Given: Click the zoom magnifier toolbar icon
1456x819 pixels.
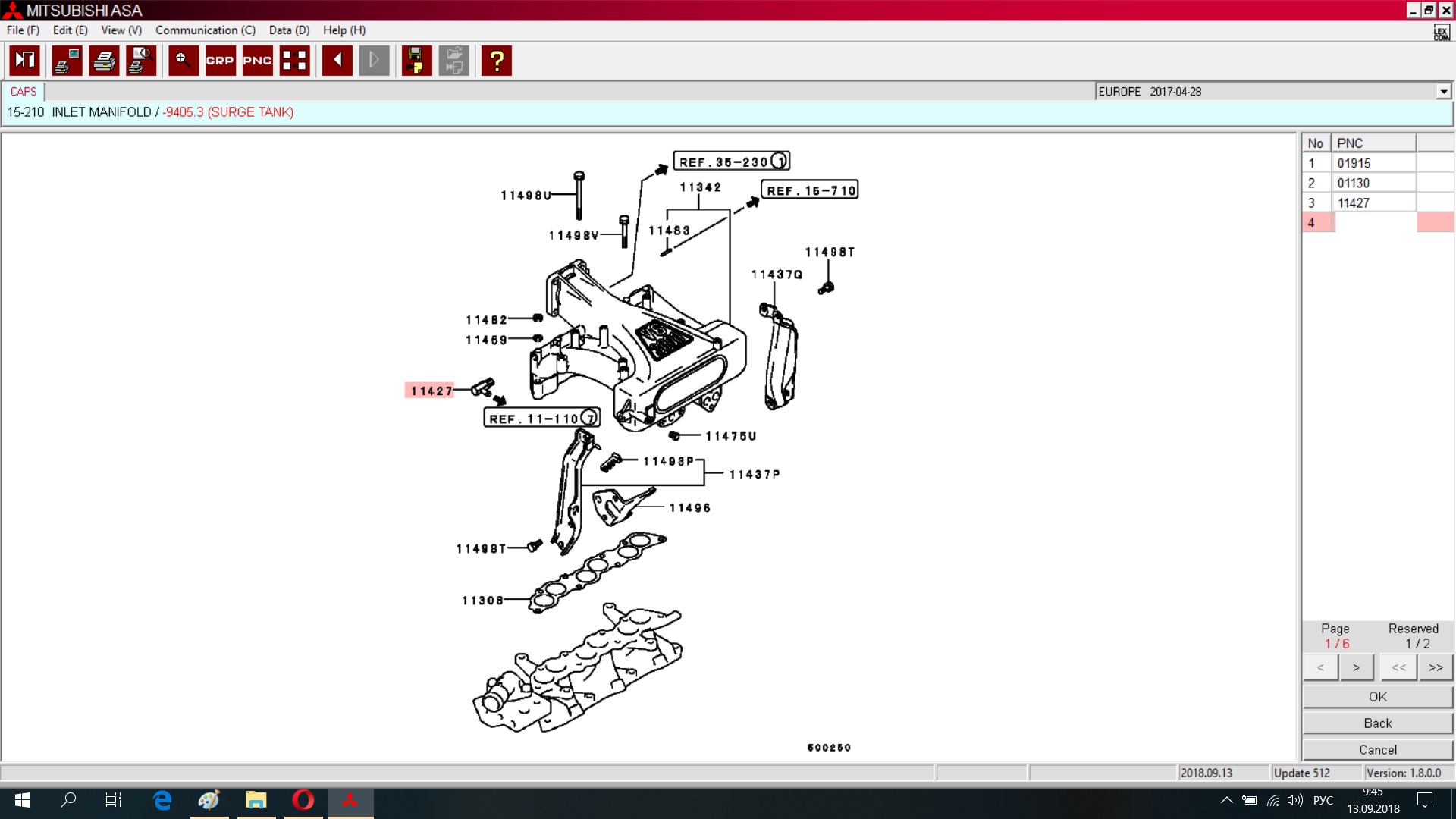Looking at the screenshot, I should [183, 61].
